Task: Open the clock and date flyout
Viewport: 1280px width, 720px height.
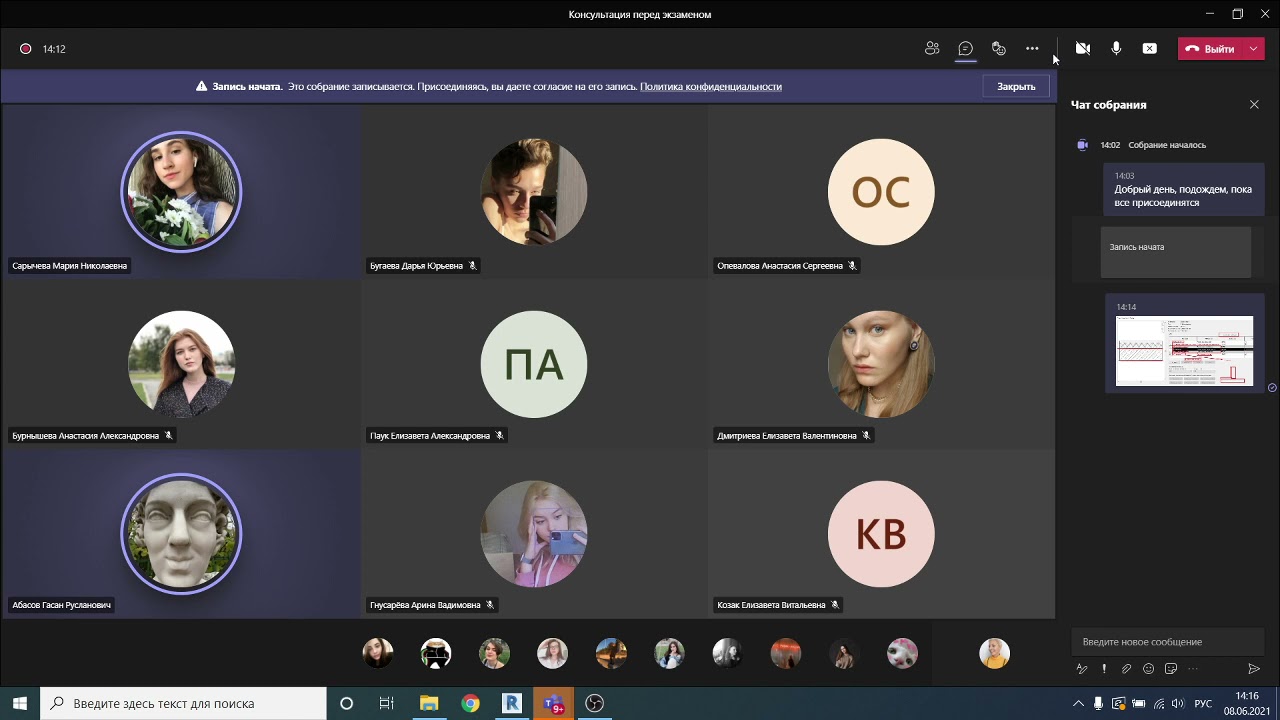Action: [x=1247, y=703]
